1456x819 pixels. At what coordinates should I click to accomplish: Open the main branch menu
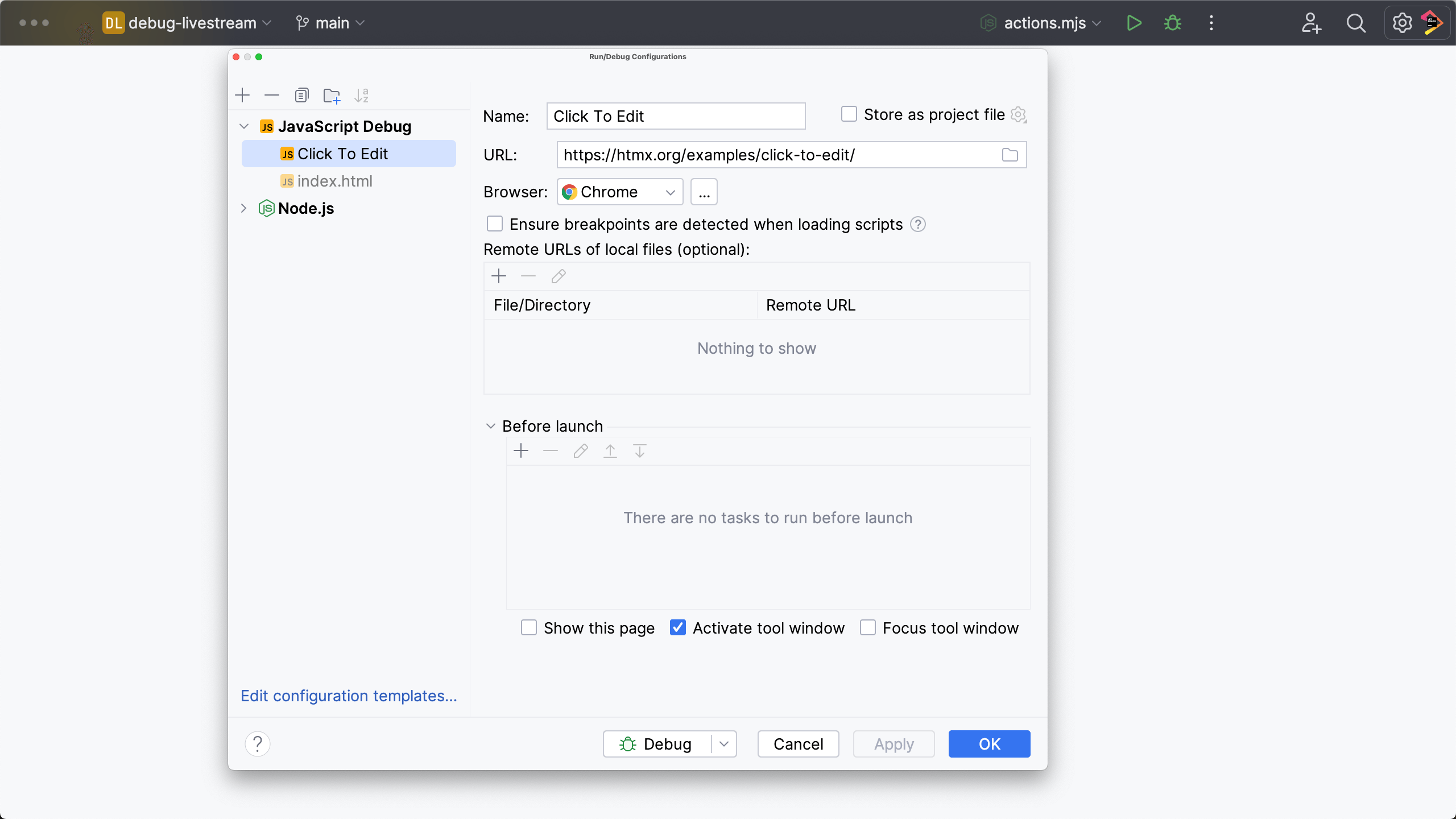(331, 23)
